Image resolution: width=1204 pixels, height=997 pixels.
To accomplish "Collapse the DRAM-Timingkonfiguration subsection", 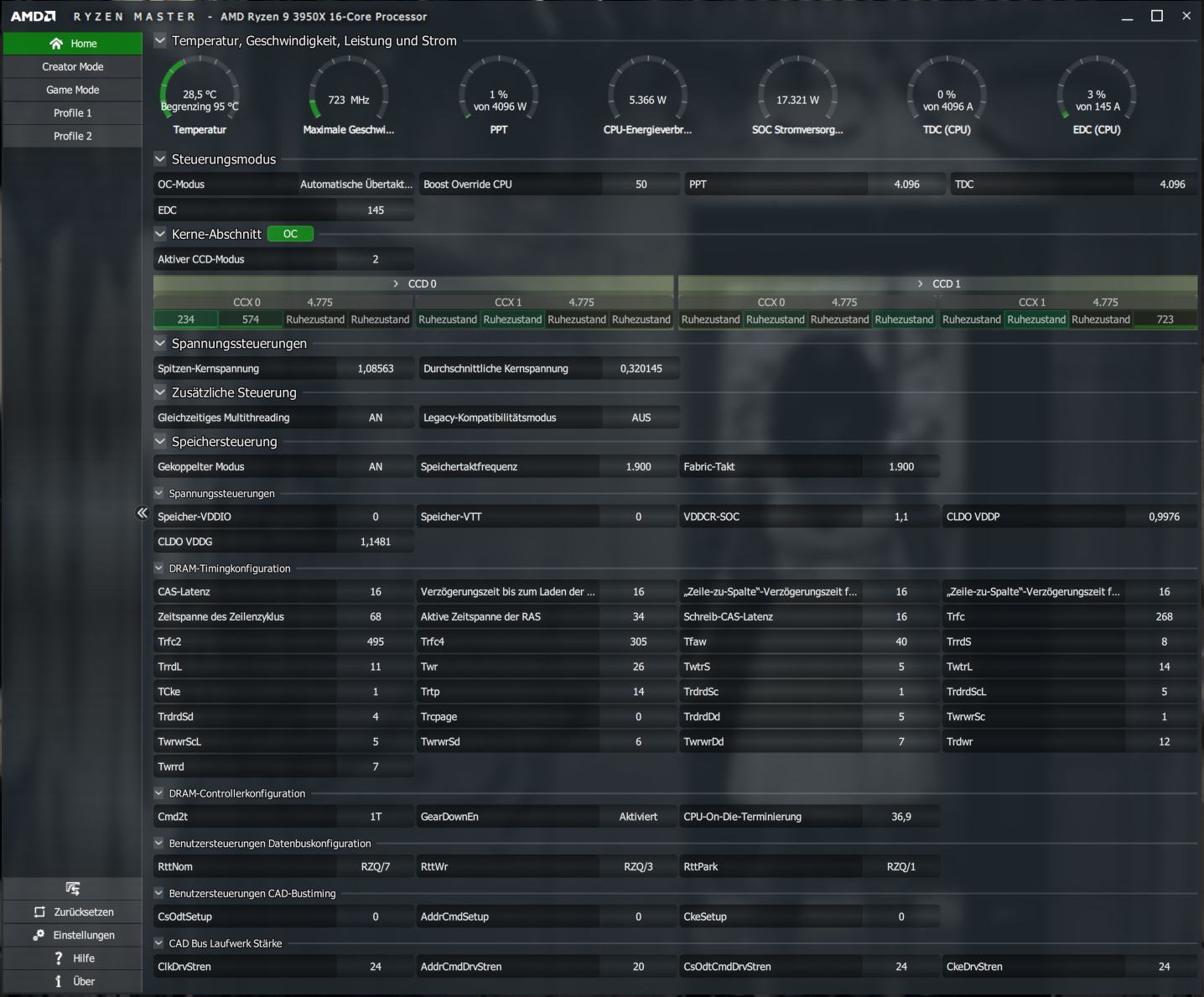I will (x=159, y=568).
